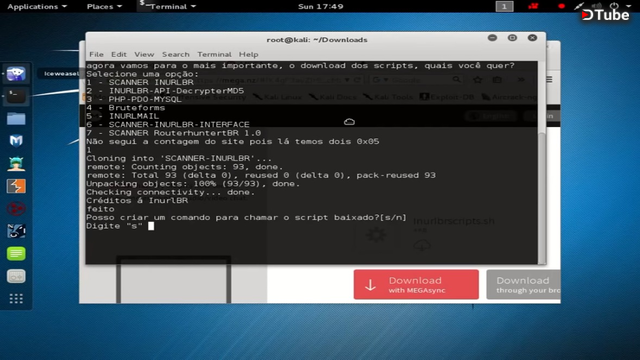Minimize the terminal window

[x=492, y=38]
